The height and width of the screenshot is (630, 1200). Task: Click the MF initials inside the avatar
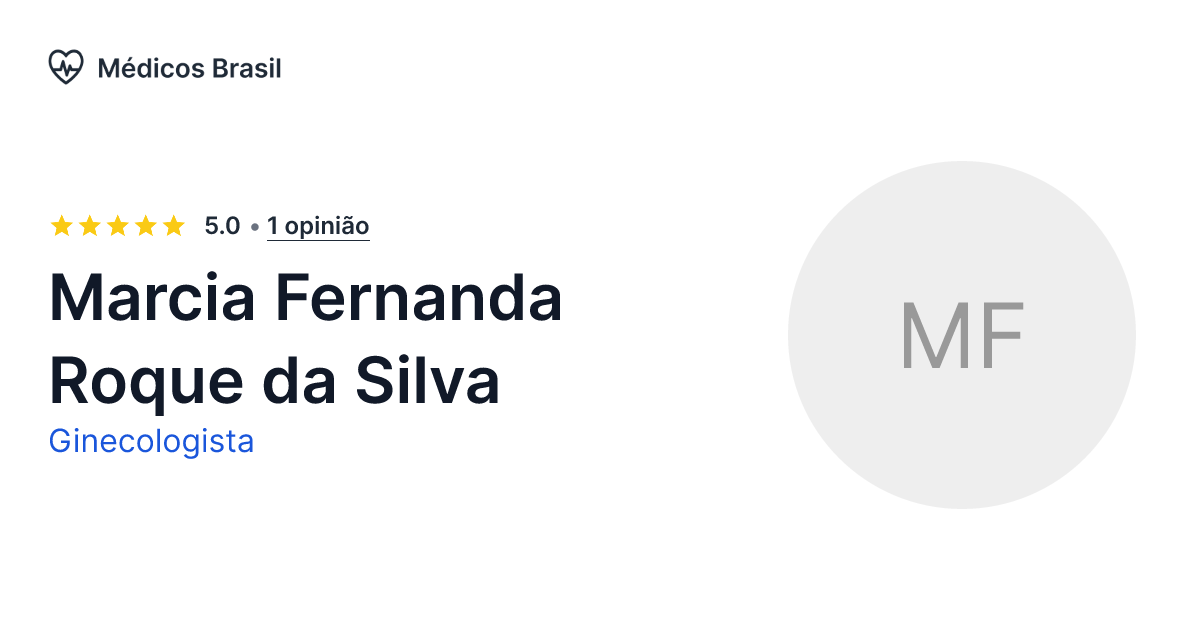tap(962, 335)
